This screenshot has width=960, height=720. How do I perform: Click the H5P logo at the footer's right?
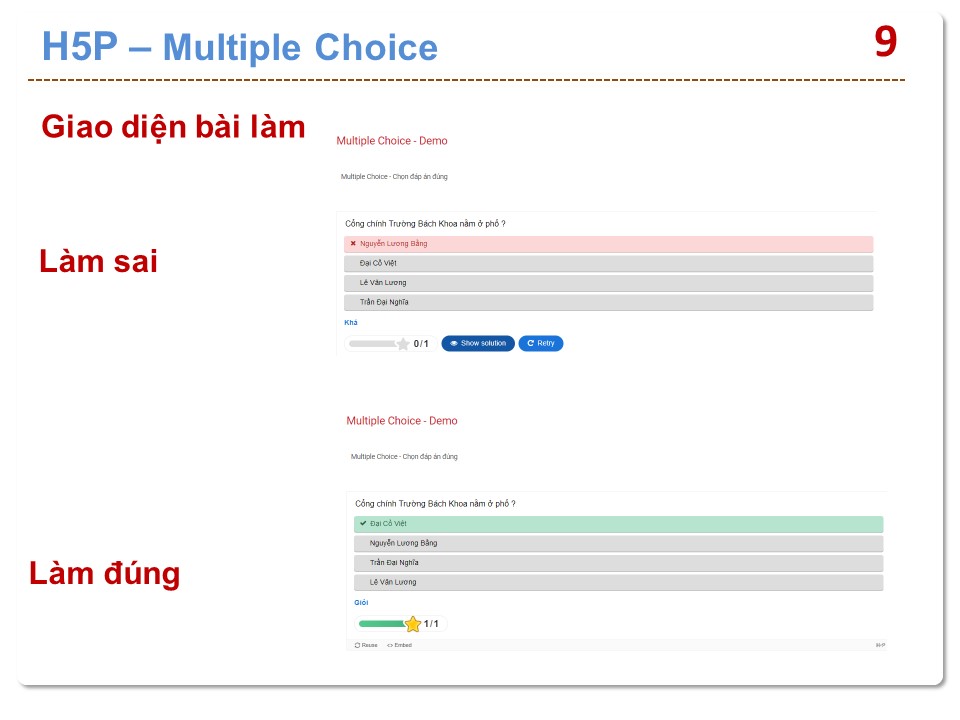pos(880,645)
